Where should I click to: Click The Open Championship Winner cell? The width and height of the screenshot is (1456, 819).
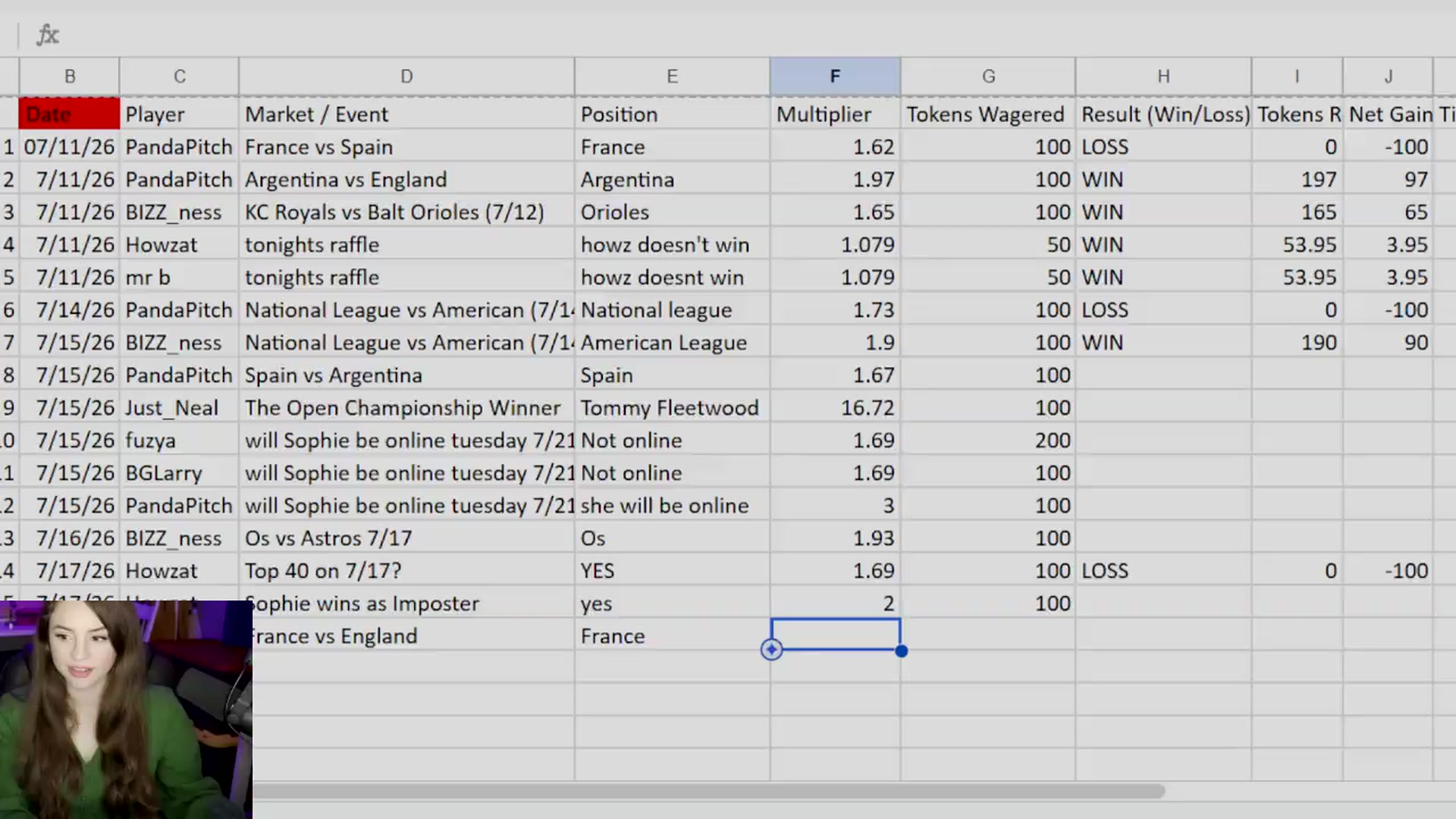click(406, 407)
